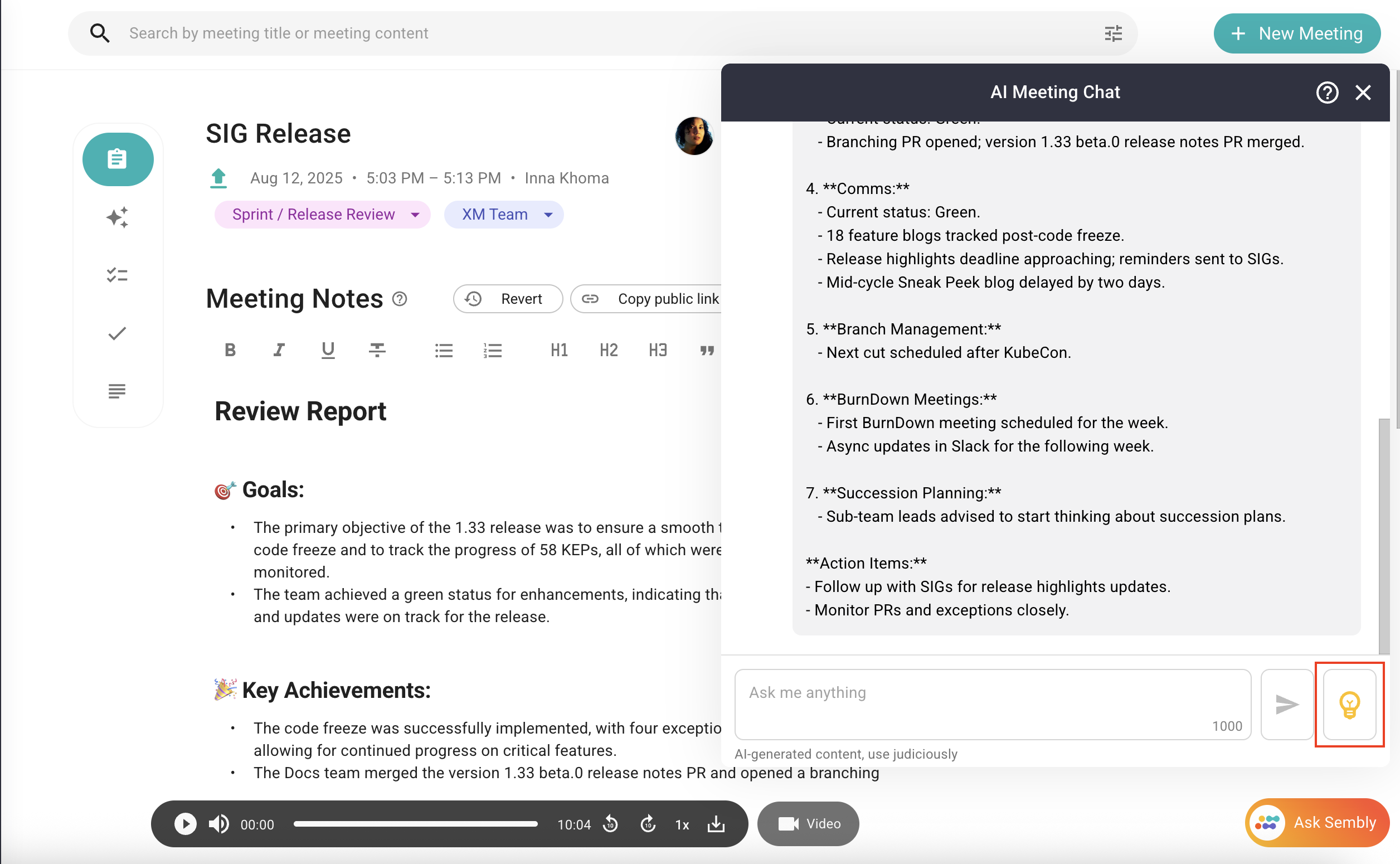Image resolution: width=1400 pixels, height=864 pixels.
Task: Expand the XM Team dropdown
Action: (x=548, y=215)
